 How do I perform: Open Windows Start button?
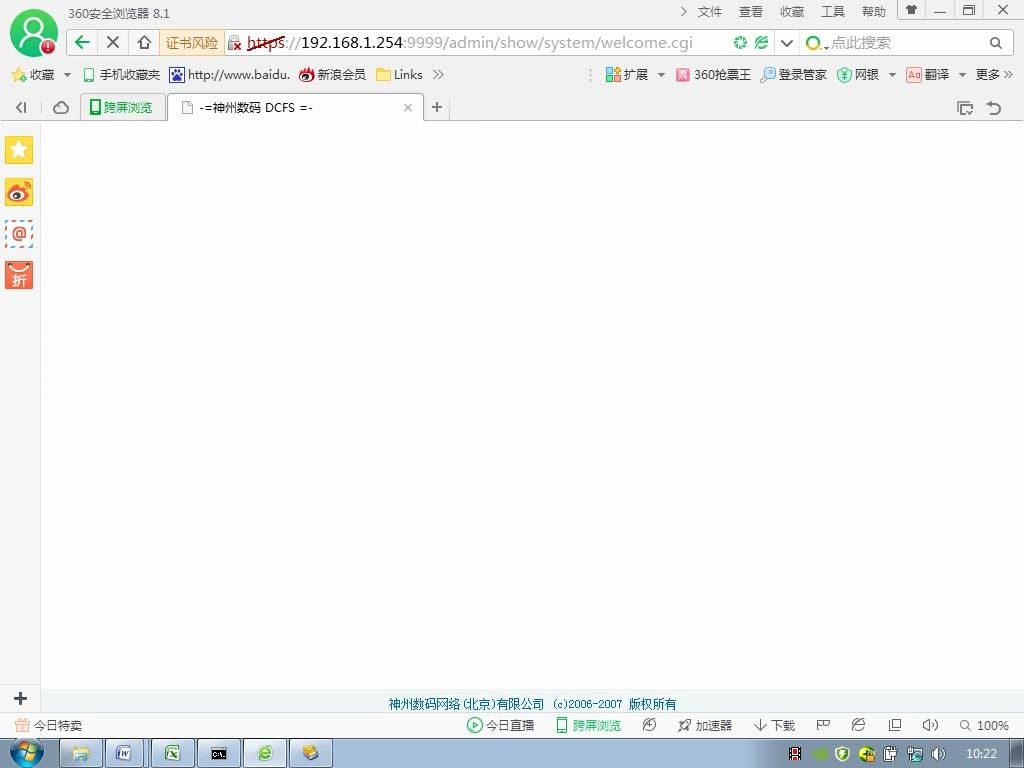point(27,753)
